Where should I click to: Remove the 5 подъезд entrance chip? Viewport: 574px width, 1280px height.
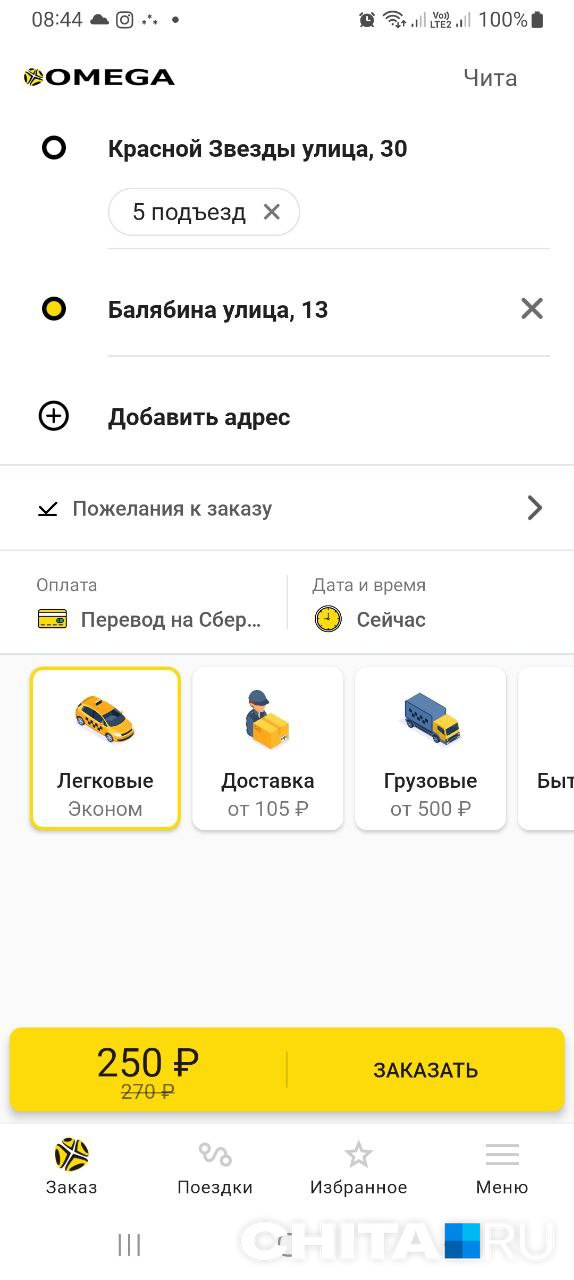pos(271,212)
